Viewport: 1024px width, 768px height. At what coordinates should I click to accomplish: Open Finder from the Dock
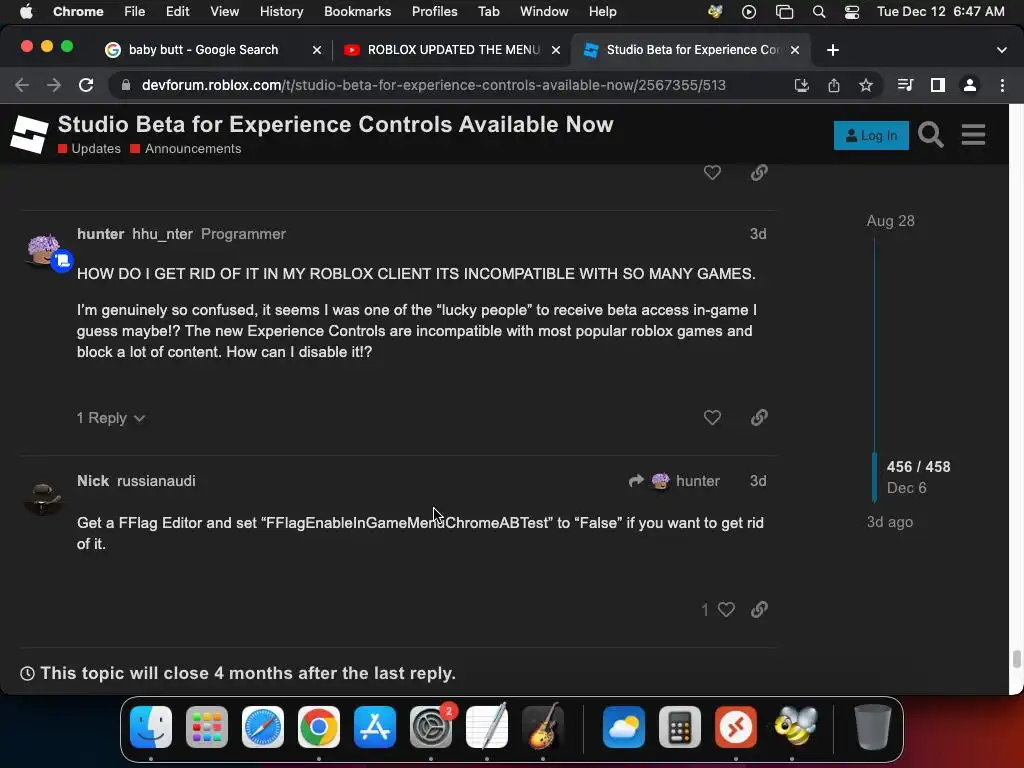(151, 727)
